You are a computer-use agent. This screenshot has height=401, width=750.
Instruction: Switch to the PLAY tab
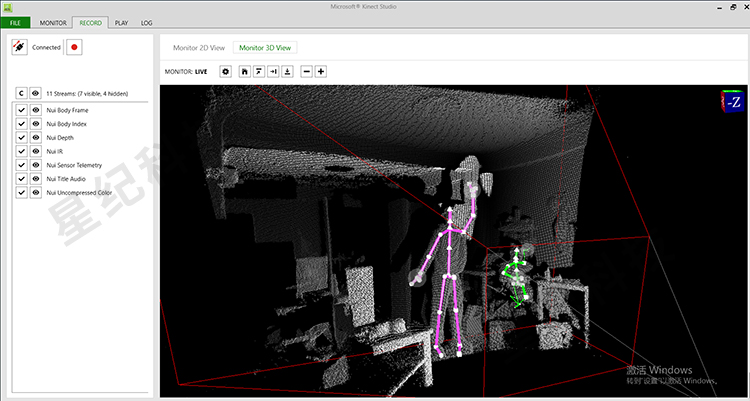(x=121, y=21)
